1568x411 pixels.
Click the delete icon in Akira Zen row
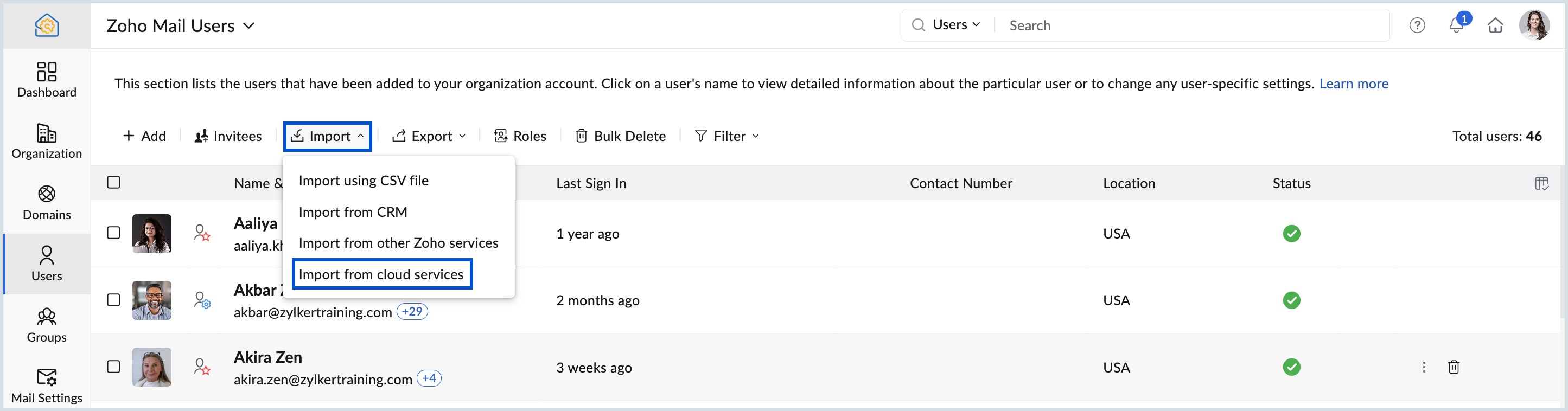(1454, 367)
